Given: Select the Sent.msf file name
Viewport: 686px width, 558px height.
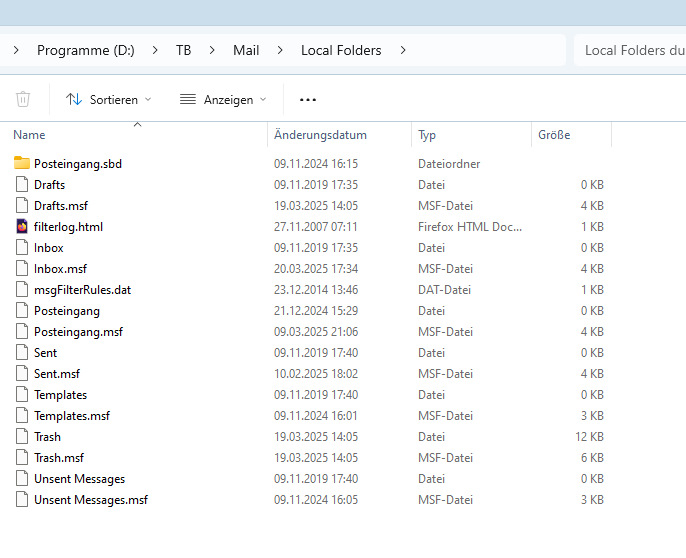Looking at the screenshot, I should 57,374.
